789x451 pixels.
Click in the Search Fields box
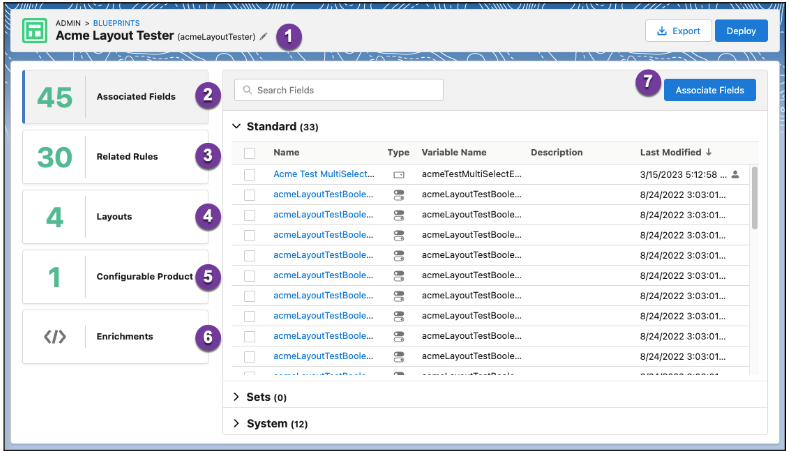click(339, 90)
